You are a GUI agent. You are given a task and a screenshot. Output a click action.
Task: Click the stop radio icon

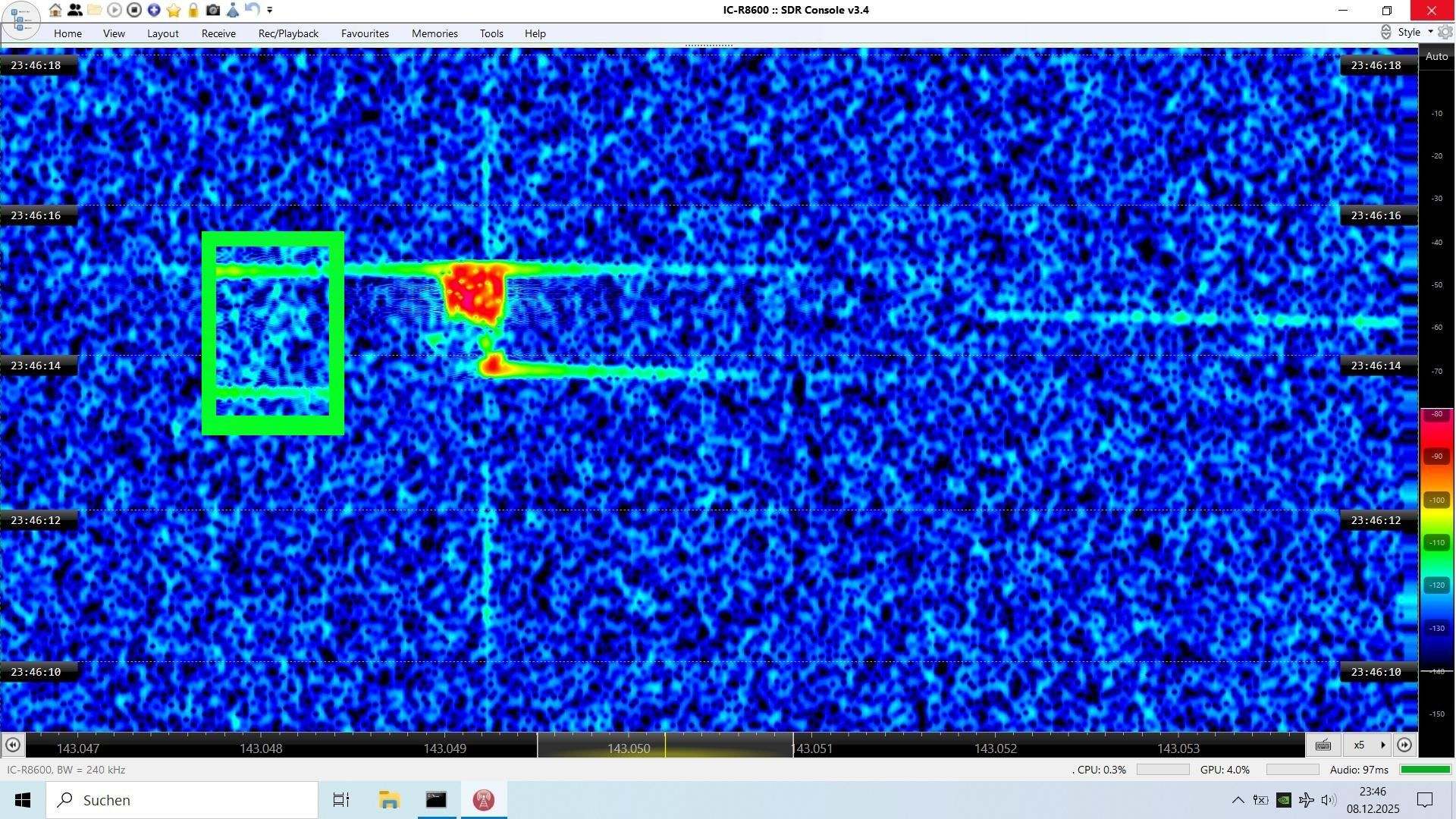point(134,10)
